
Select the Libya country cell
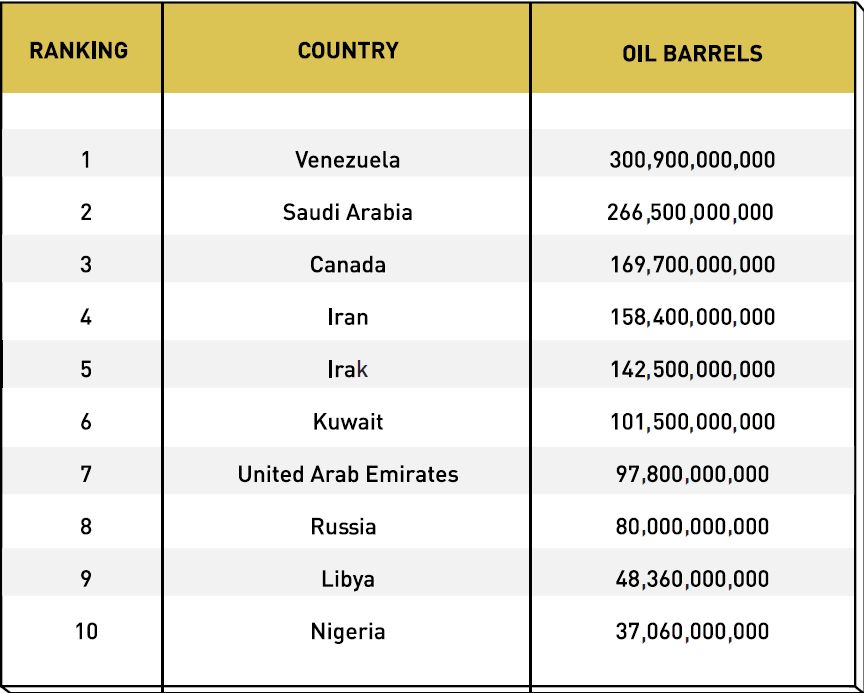click(x=348, y=579)
